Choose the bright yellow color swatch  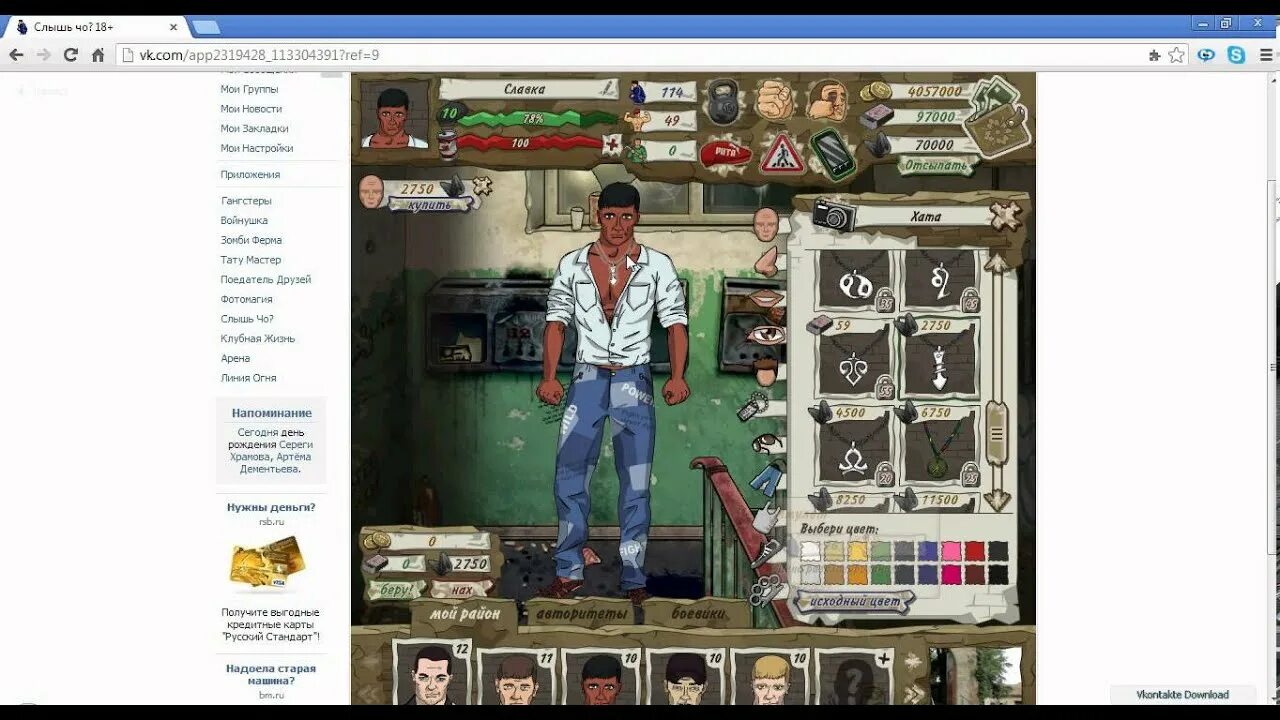858,551
